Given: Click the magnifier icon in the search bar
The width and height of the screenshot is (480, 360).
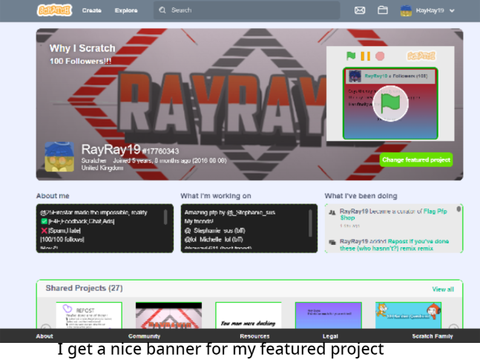Looking at the screenshot, I should 162,10.
